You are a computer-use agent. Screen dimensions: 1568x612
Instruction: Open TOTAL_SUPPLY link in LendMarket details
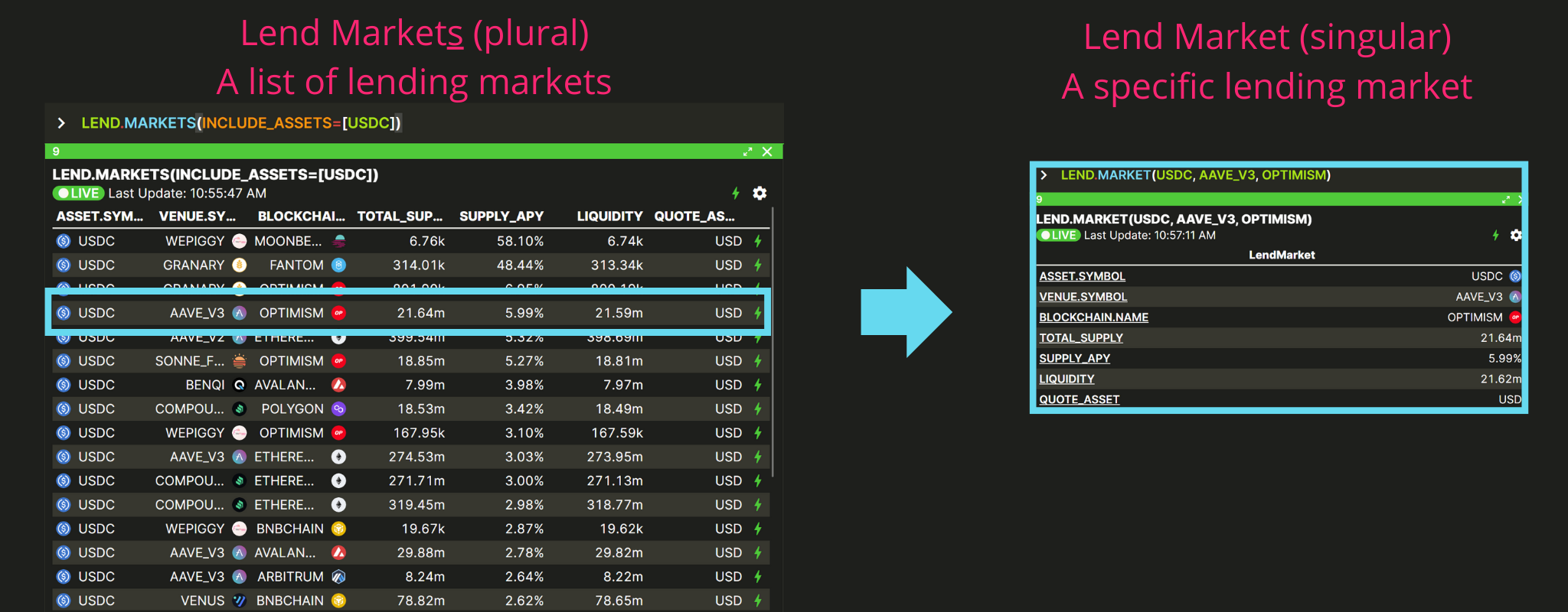(1081, 338)
